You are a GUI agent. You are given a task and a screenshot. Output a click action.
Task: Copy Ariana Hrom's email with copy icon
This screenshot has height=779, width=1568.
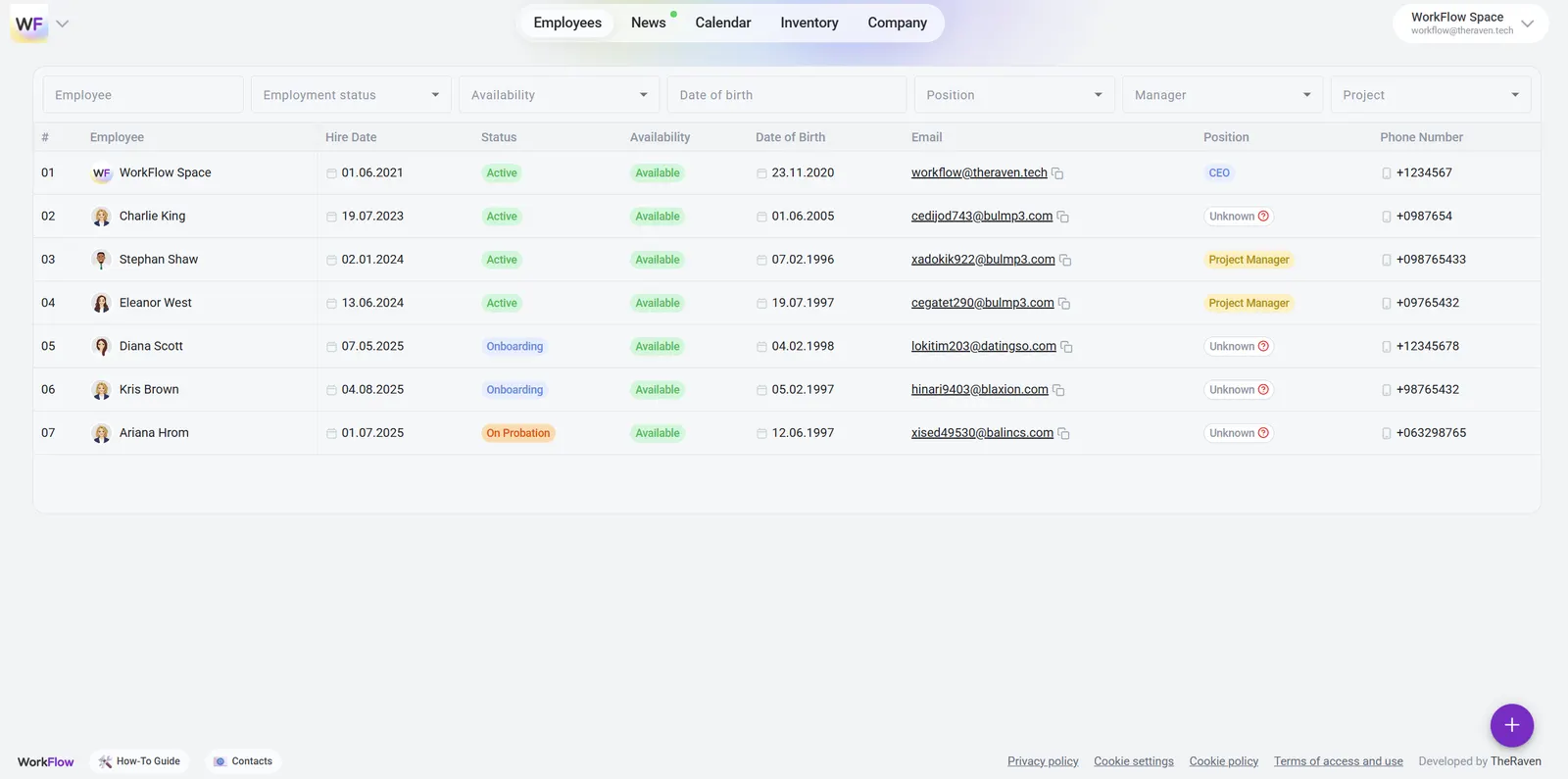(1063, 433)
